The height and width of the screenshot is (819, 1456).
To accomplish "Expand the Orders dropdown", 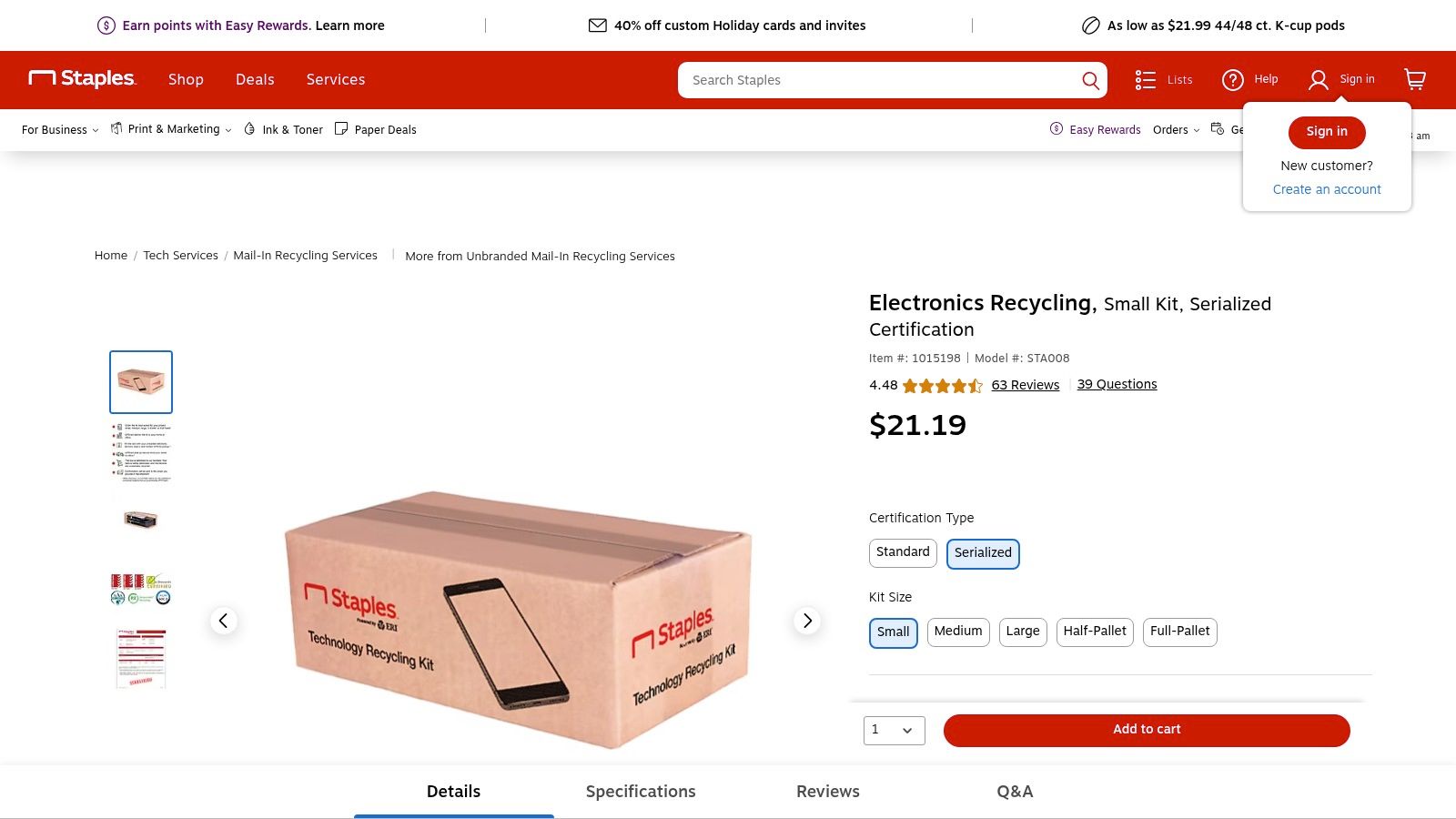I will (x=1176, y=129).
